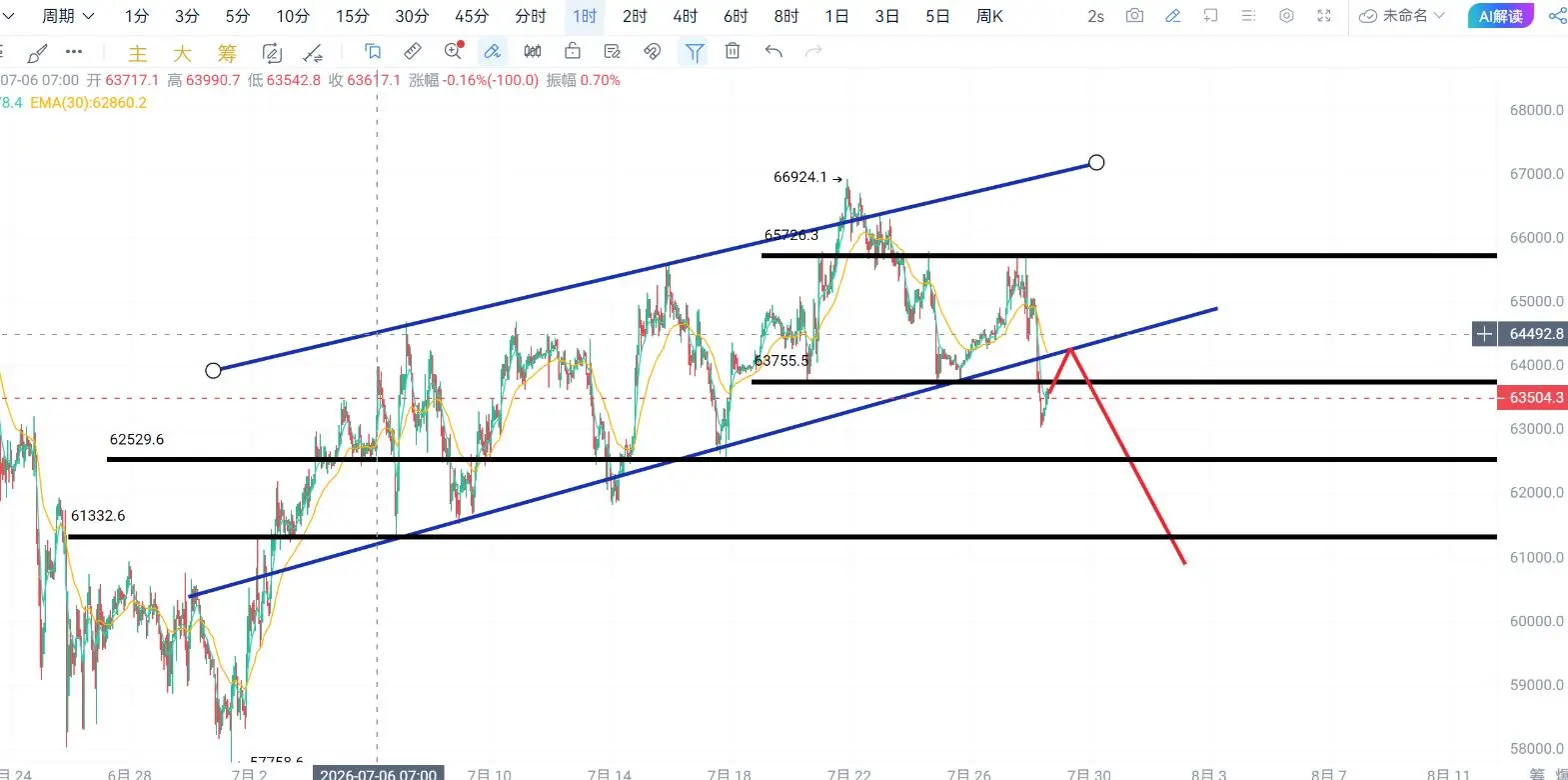Image resolution: width=1568 pixels, height=780 pixels.
Task: Select the ruler measurement tool
Action: tap(412, 51)
